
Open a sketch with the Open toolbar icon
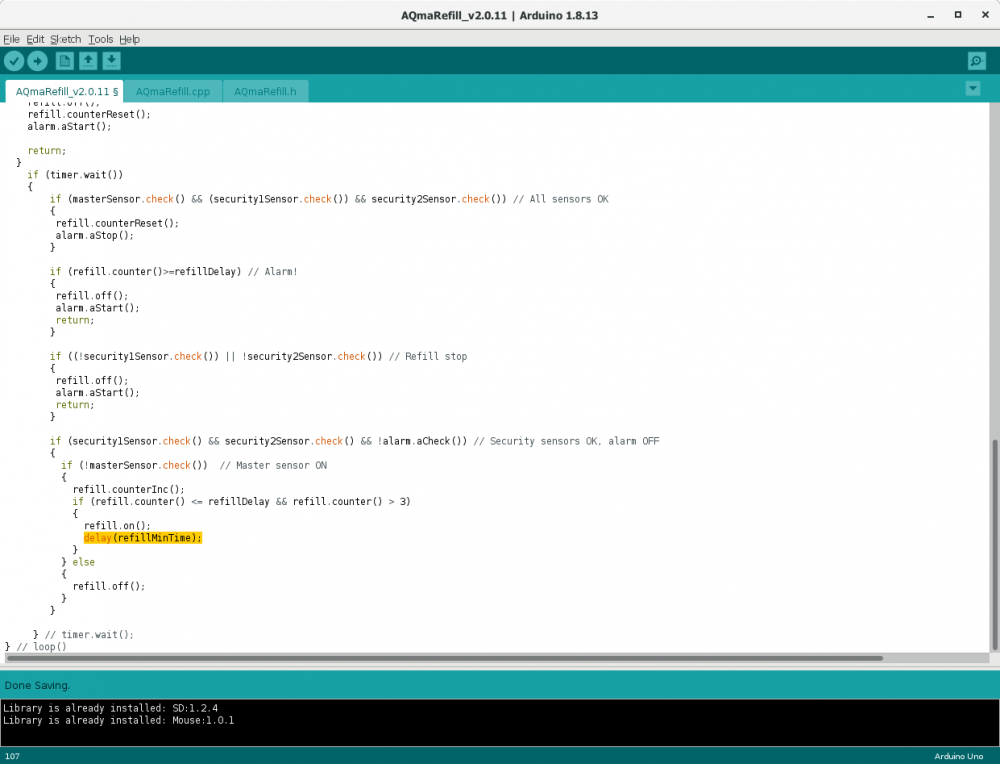87,60
